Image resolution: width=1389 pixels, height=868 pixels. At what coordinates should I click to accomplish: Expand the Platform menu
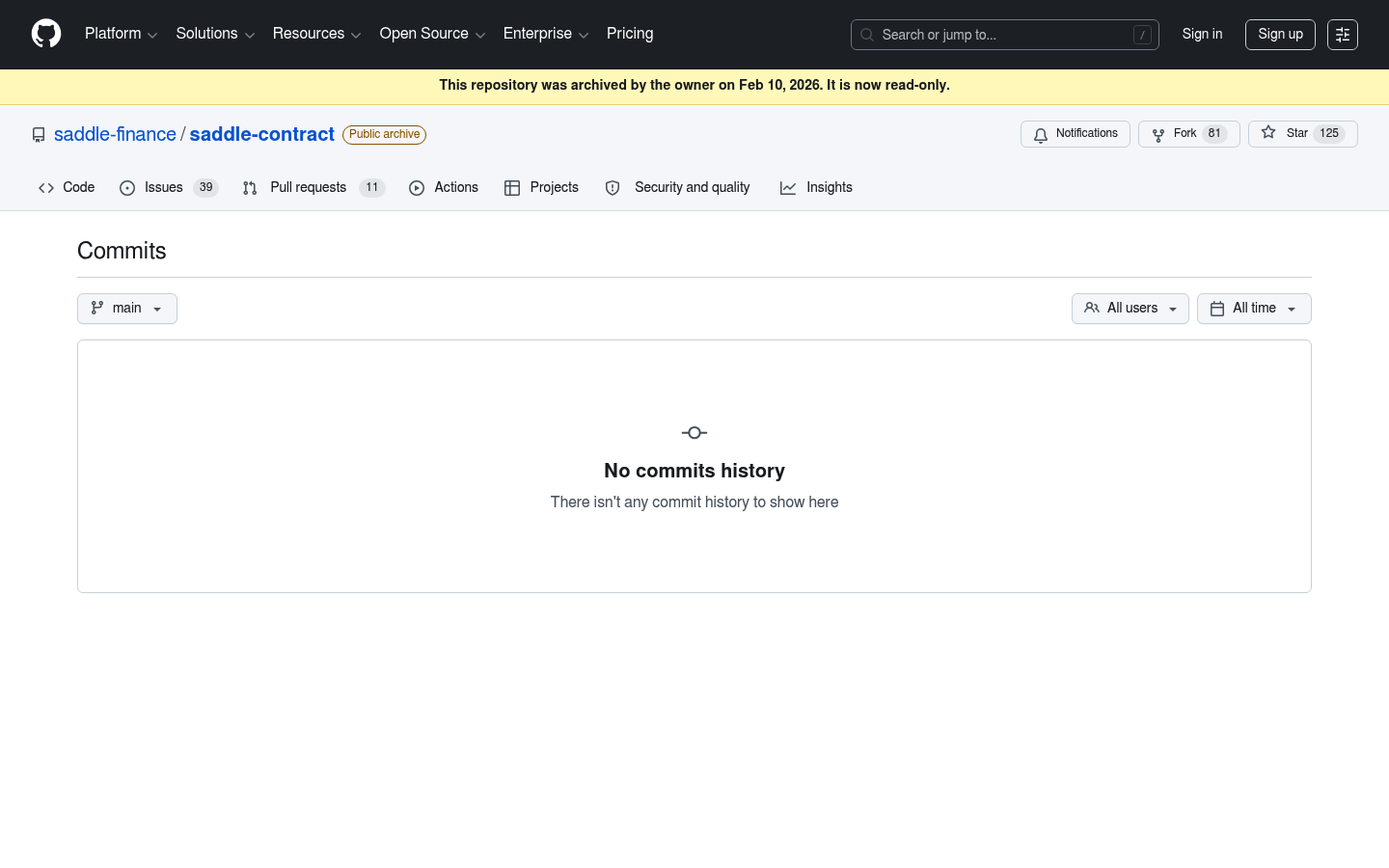pos(122,34)
